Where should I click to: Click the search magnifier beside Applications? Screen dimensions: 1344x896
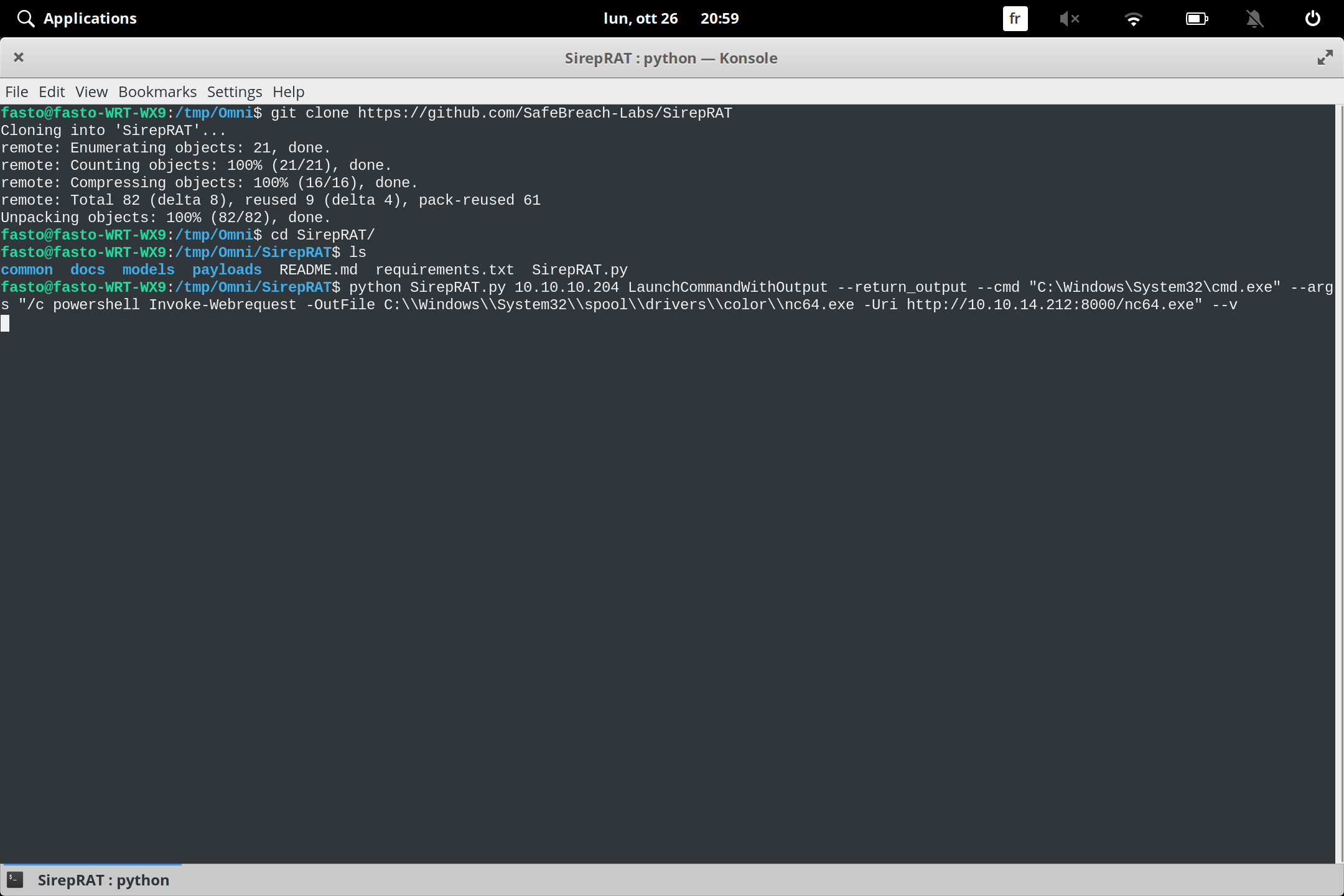click(26, 18)
